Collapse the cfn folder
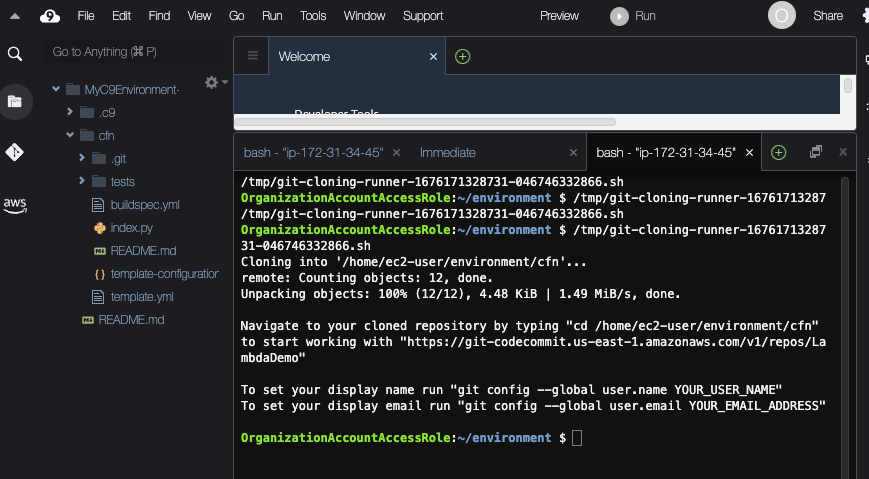This screenshot has width=869, height=479. click(x=70, y=135)
